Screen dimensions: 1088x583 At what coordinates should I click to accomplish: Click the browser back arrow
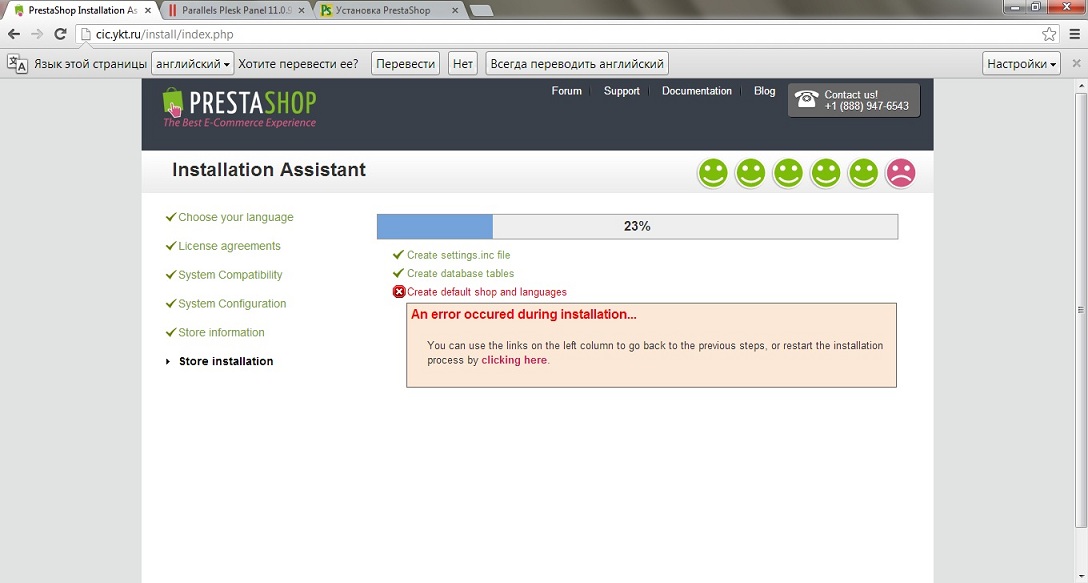coord(14,34)
